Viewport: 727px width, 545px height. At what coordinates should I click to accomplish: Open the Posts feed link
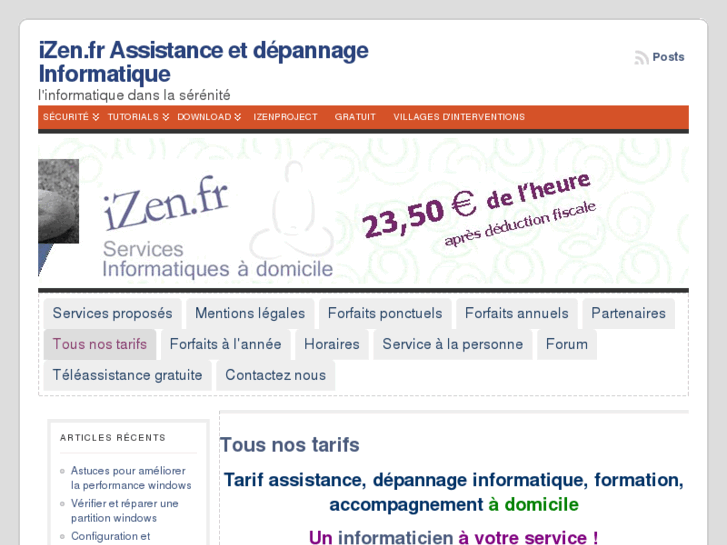[x=668, y=57]
